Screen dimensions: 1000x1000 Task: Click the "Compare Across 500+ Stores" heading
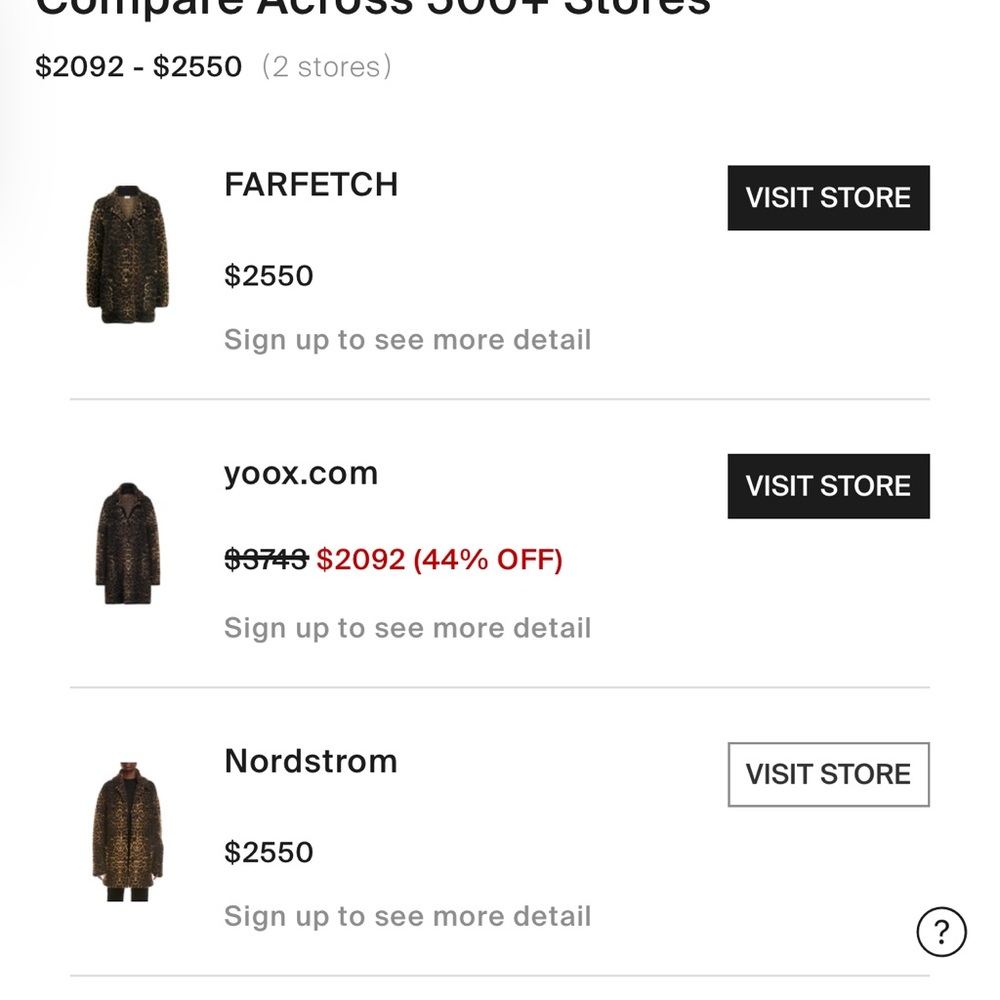point(373,8)
